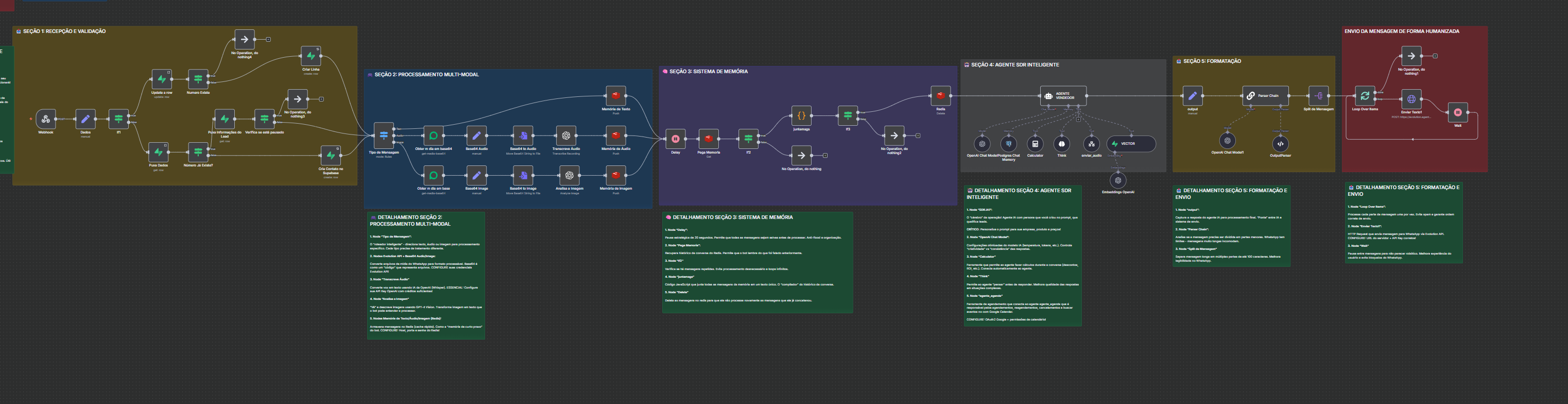Click plus connector after No Operation, do nothing4
Image resolution: width=1568 pixels, height=404 pixels.
[x=268, y=40]
